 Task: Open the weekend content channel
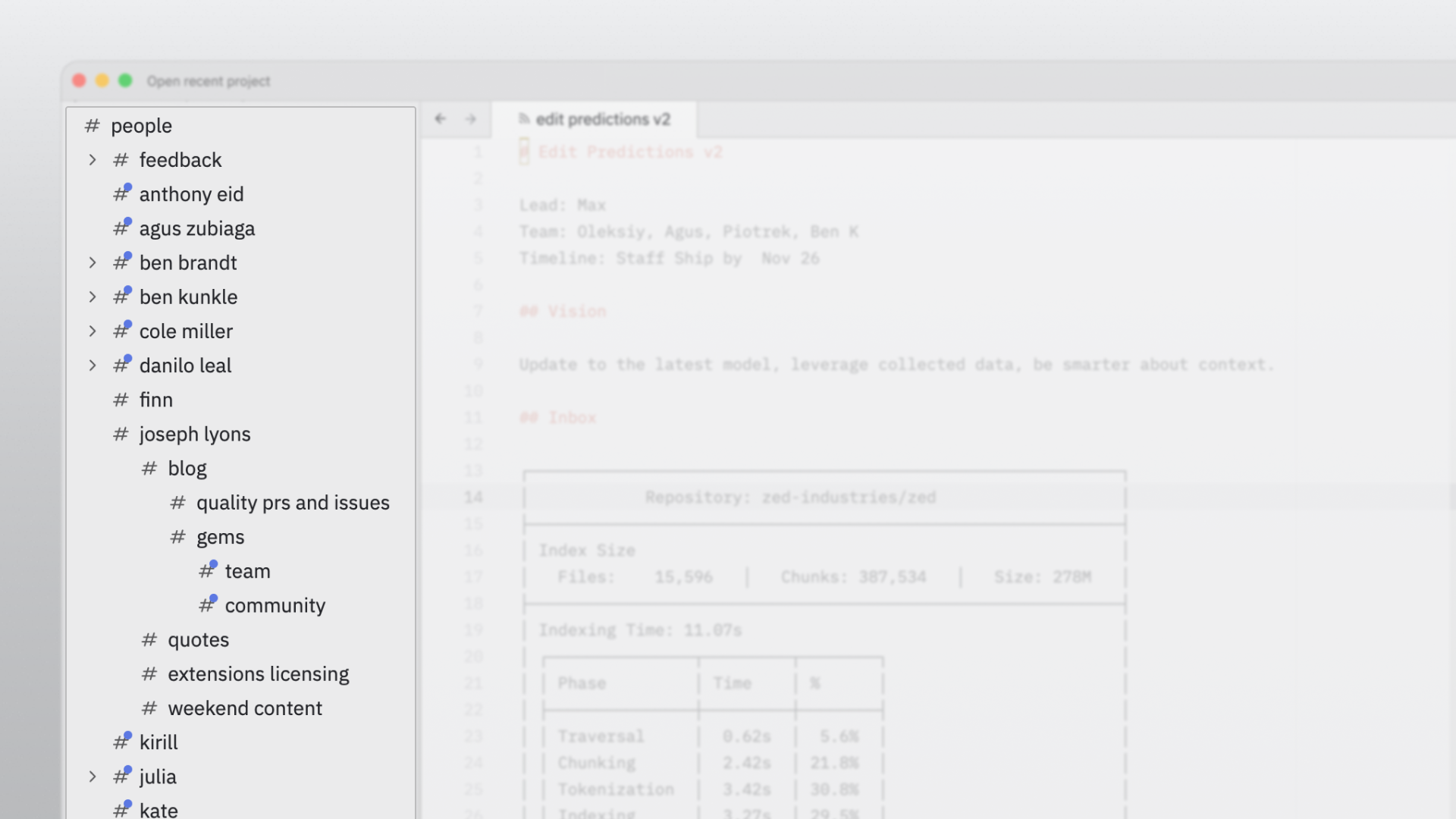pyautogui.click(x=245, y=708)
